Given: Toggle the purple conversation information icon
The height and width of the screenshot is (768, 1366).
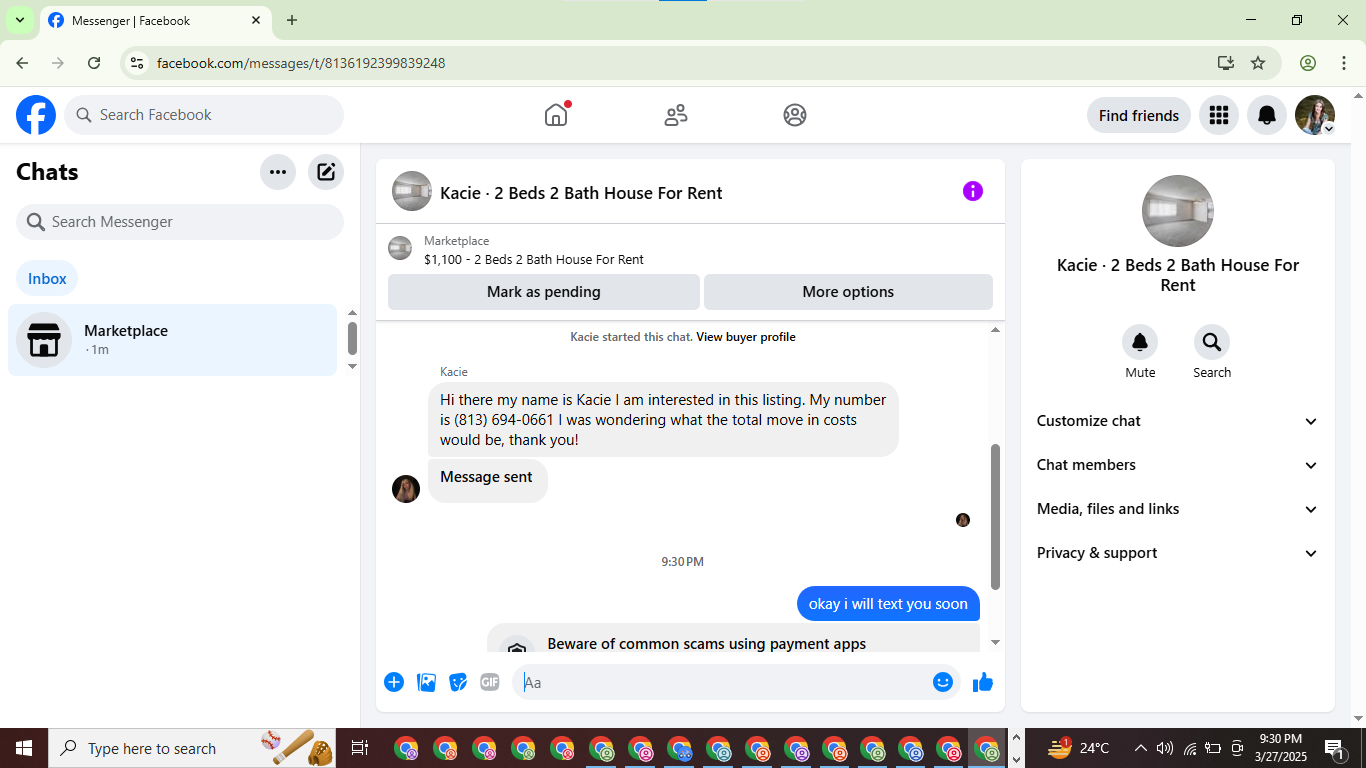Looking at the screenshot, I should [x=973, y=191].
